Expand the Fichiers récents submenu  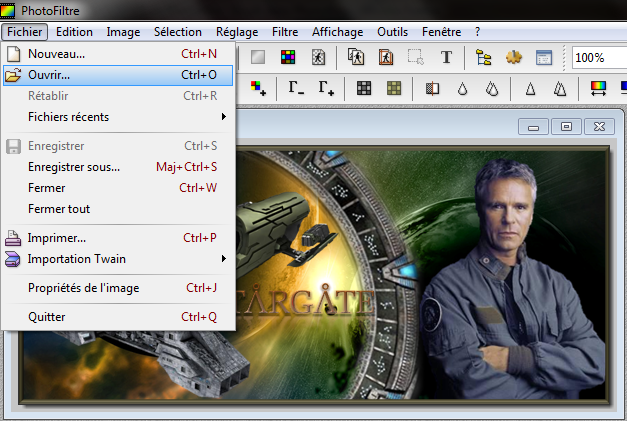click(118, 117)
